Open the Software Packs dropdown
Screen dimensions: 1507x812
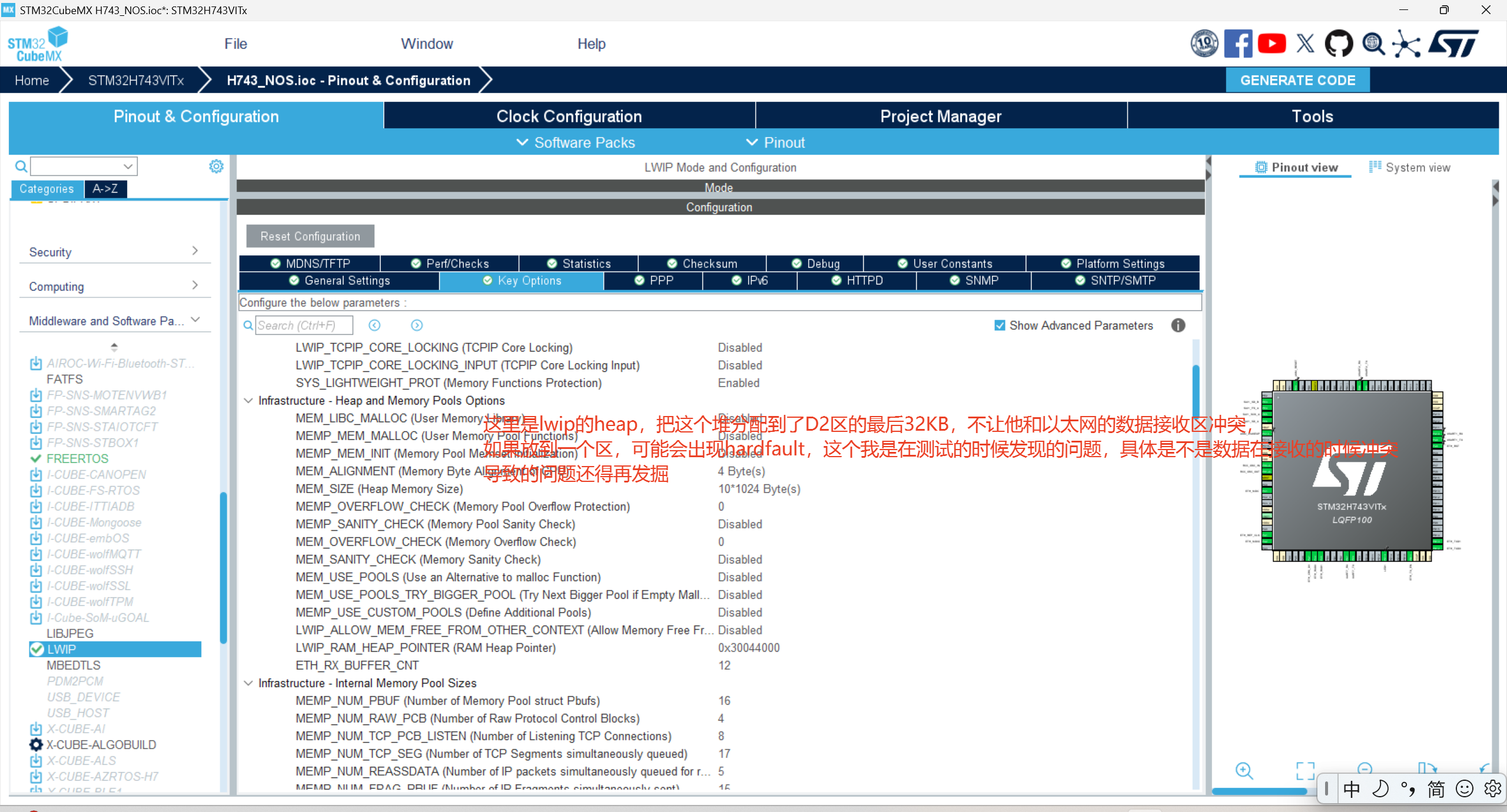coord(575,142)
